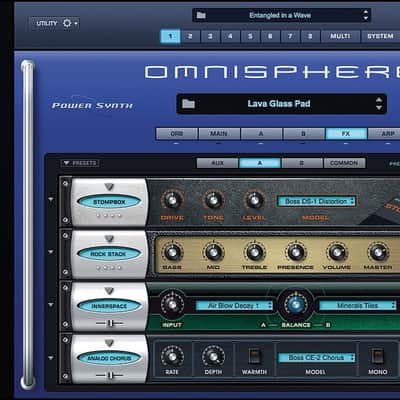Open effect selector triangle above STOMPBOX
Image resolution: width=400 pixels, height=400 pixels.
point(109,186)
